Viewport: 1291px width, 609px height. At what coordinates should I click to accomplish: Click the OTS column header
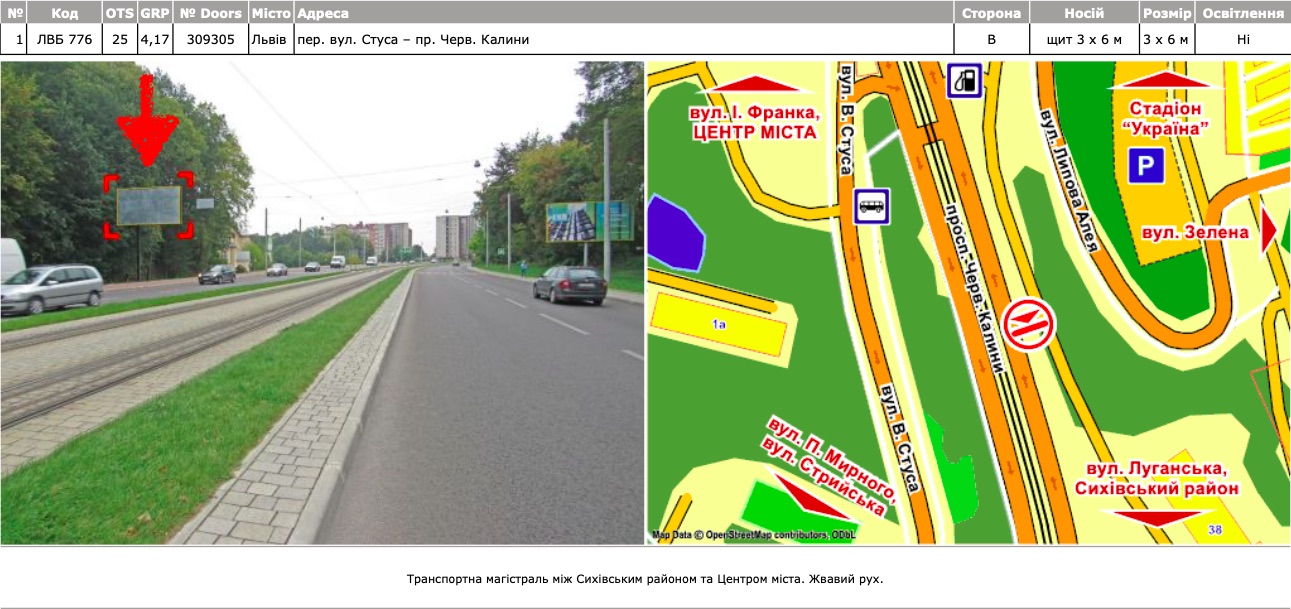pyautogui.click(x=120, y=13)
